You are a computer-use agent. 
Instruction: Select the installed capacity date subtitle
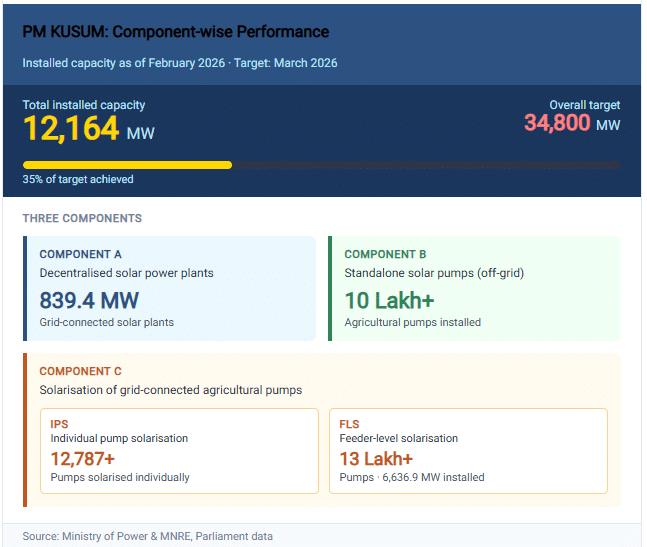tap(180, 63)
